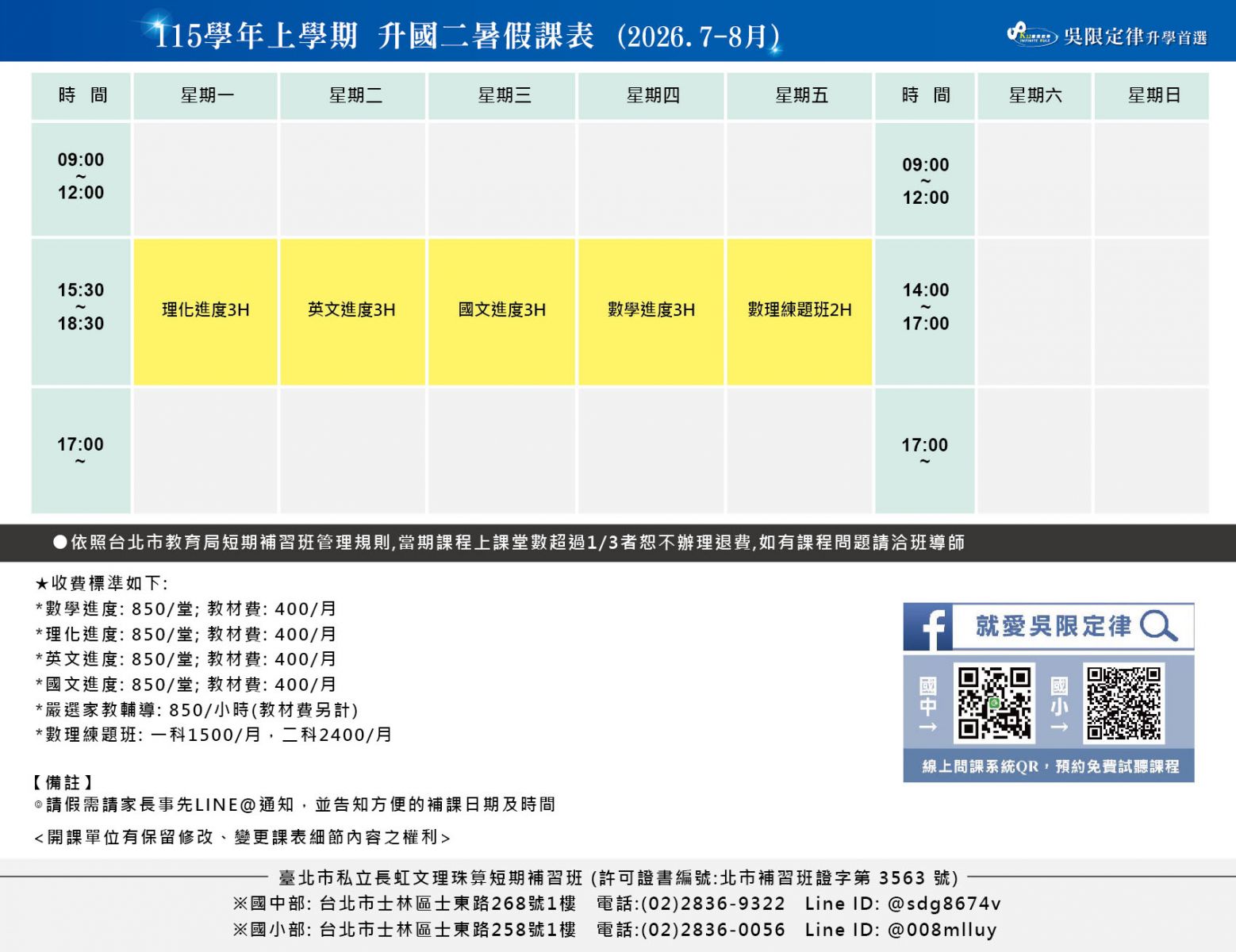Click the 吳限定律 logo at top right
The image size is (1236, 952).
click(1107, 36)
